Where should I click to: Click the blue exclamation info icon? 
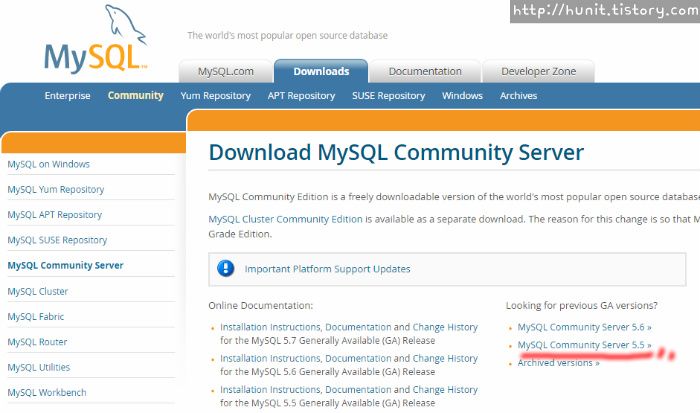click(x=225, y=268)
